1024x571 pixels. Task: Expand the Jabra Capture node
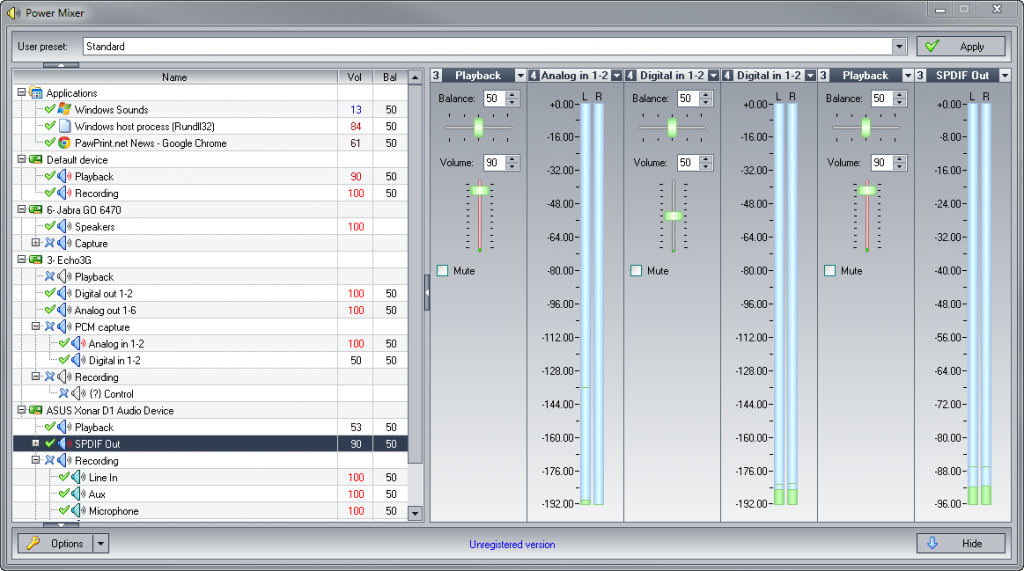36,243
